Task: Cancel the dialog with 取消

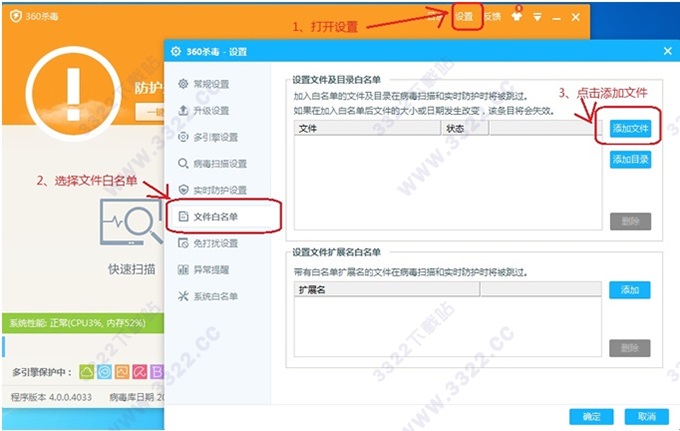Action: coord(647,417)
